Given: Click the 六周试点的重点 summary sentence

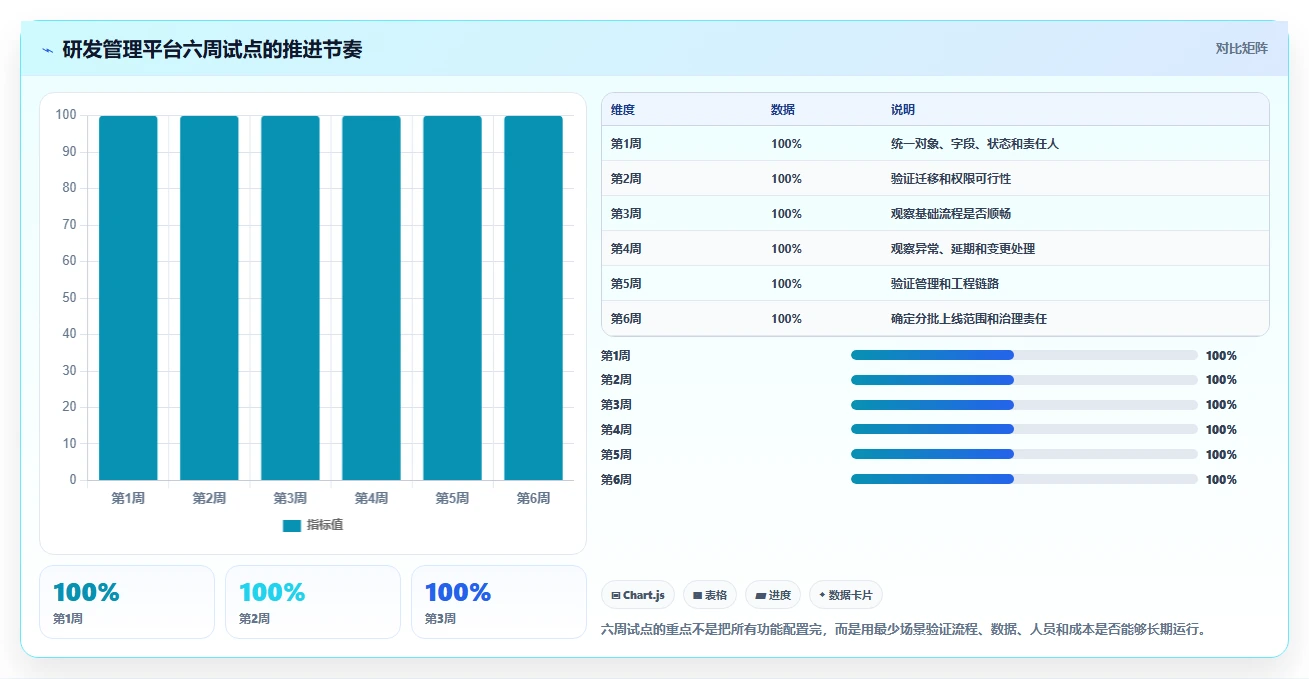Looking at the screenshot, I should [x=907, y=629].
